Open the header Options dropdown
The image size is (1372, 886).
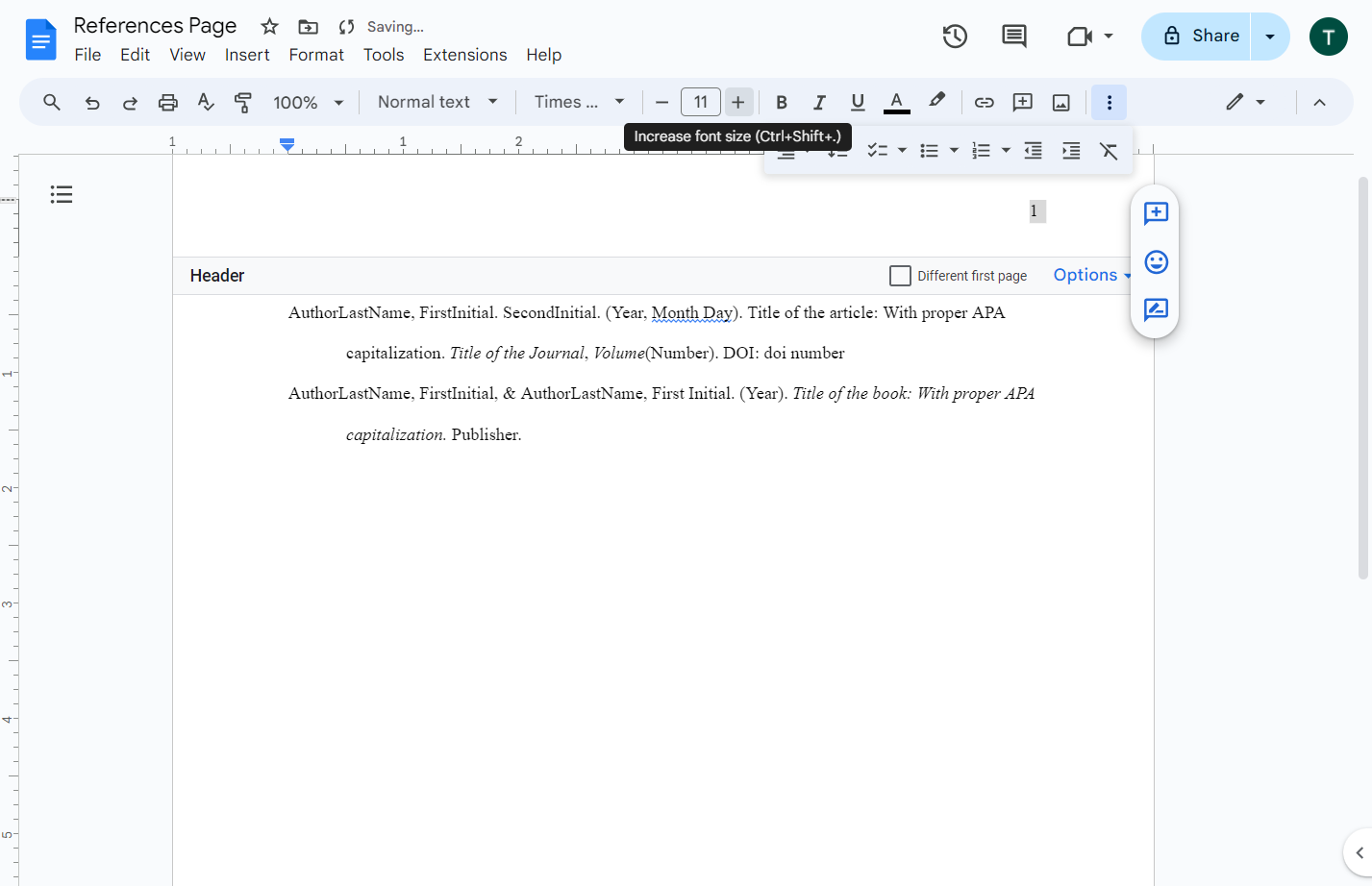[x=1092, y=275]
